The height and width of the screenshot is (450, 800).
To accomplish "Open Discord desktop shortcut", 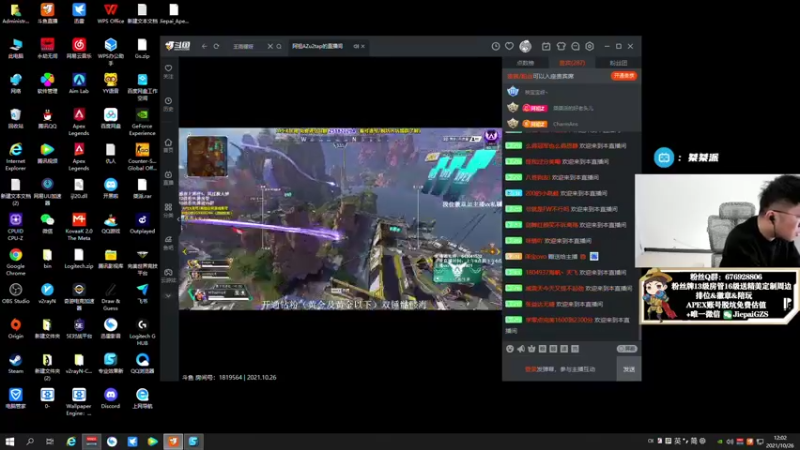I will tap(110, 398).
